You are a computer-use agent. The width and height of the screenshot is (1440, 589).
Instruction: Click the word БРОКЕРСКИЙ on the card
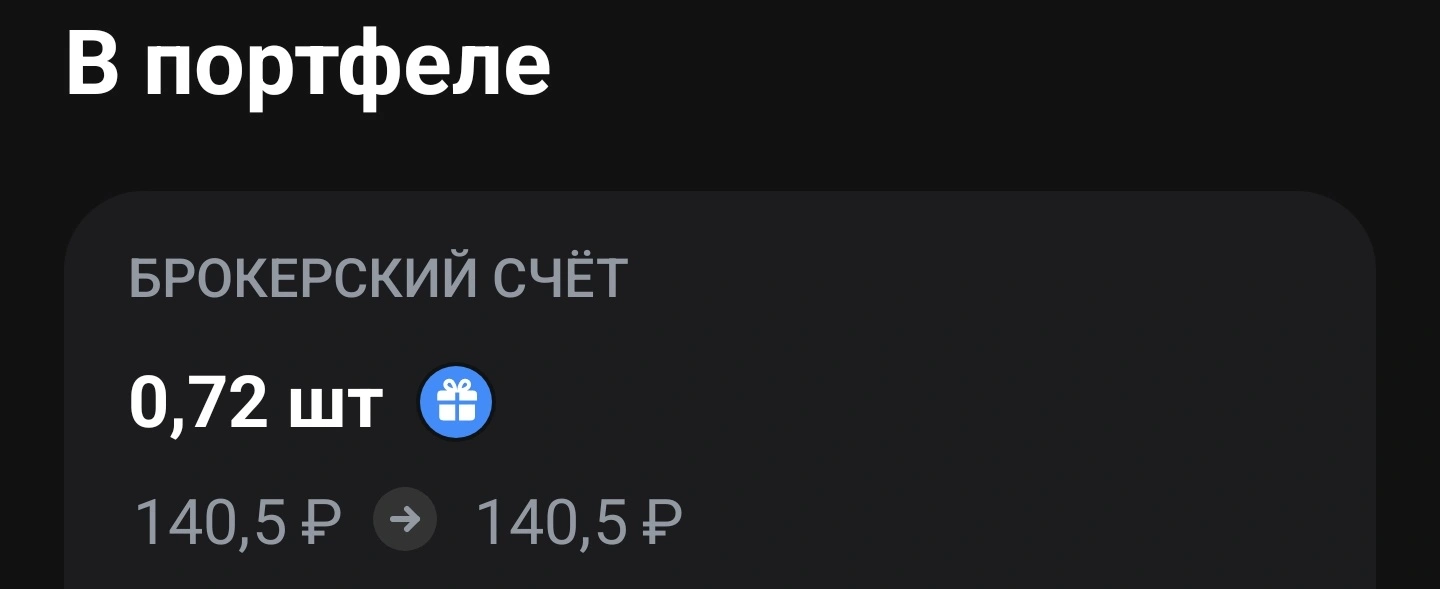coord(304,278)
